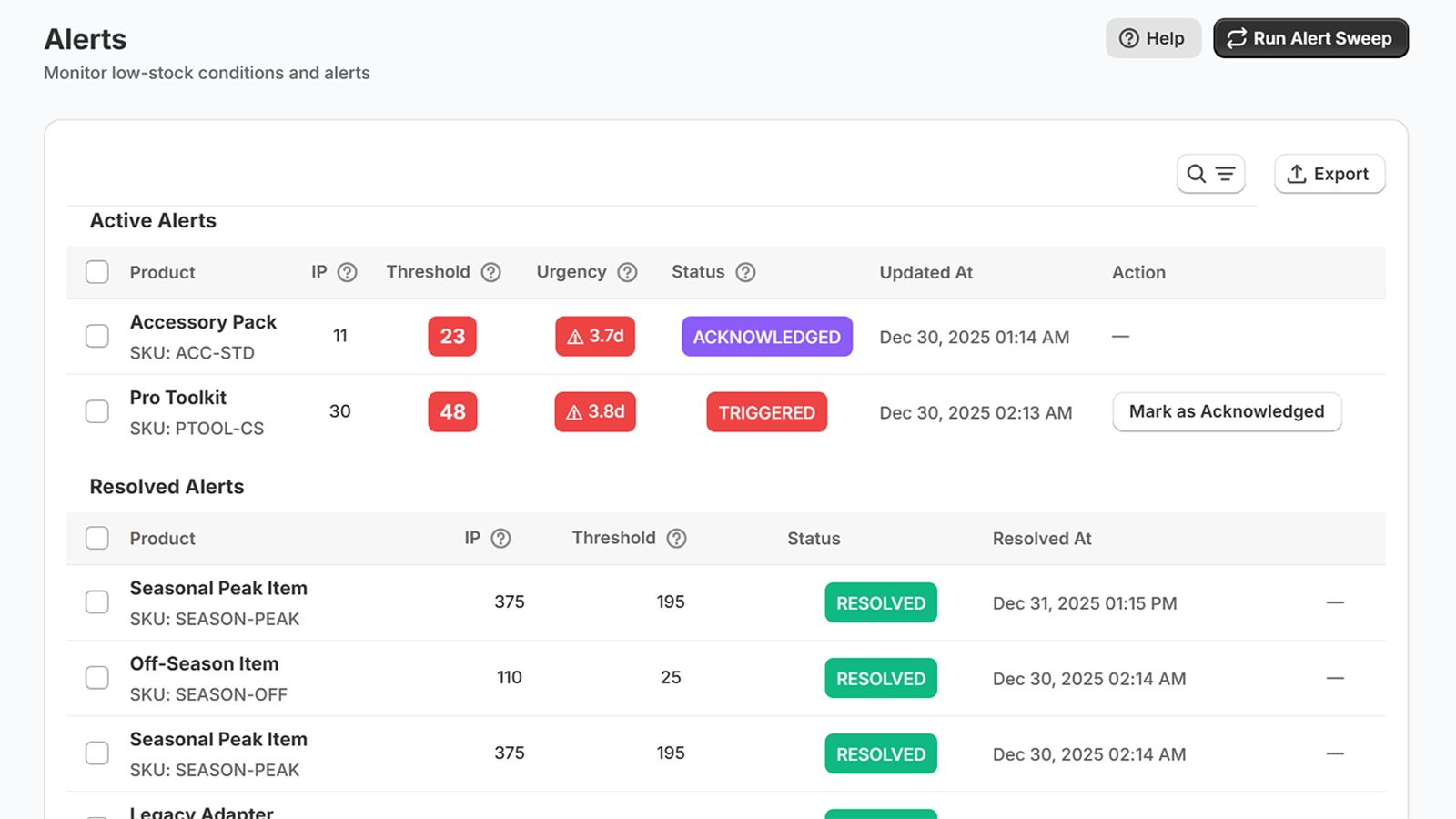Open the search field via magnifier icon
The height and width of the screenshot is (819, 1456).
1197,173
